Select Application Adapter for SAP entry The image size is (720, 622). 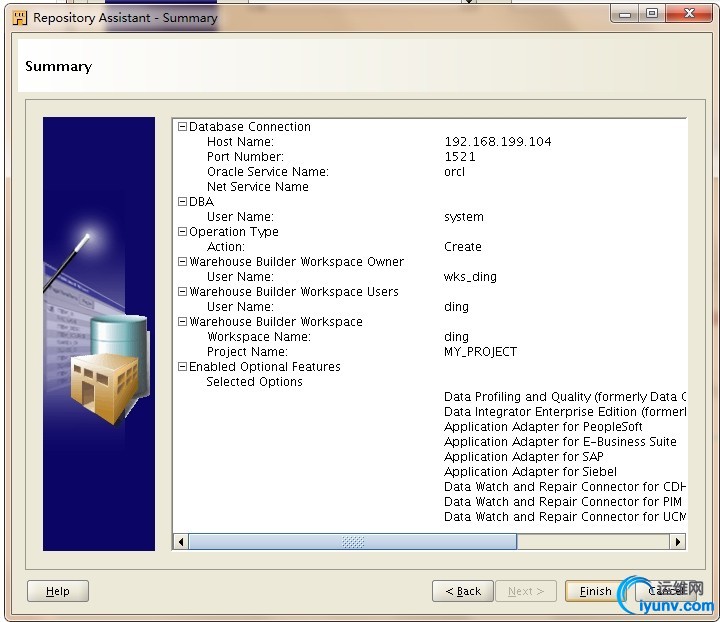[x=523, y=457]
